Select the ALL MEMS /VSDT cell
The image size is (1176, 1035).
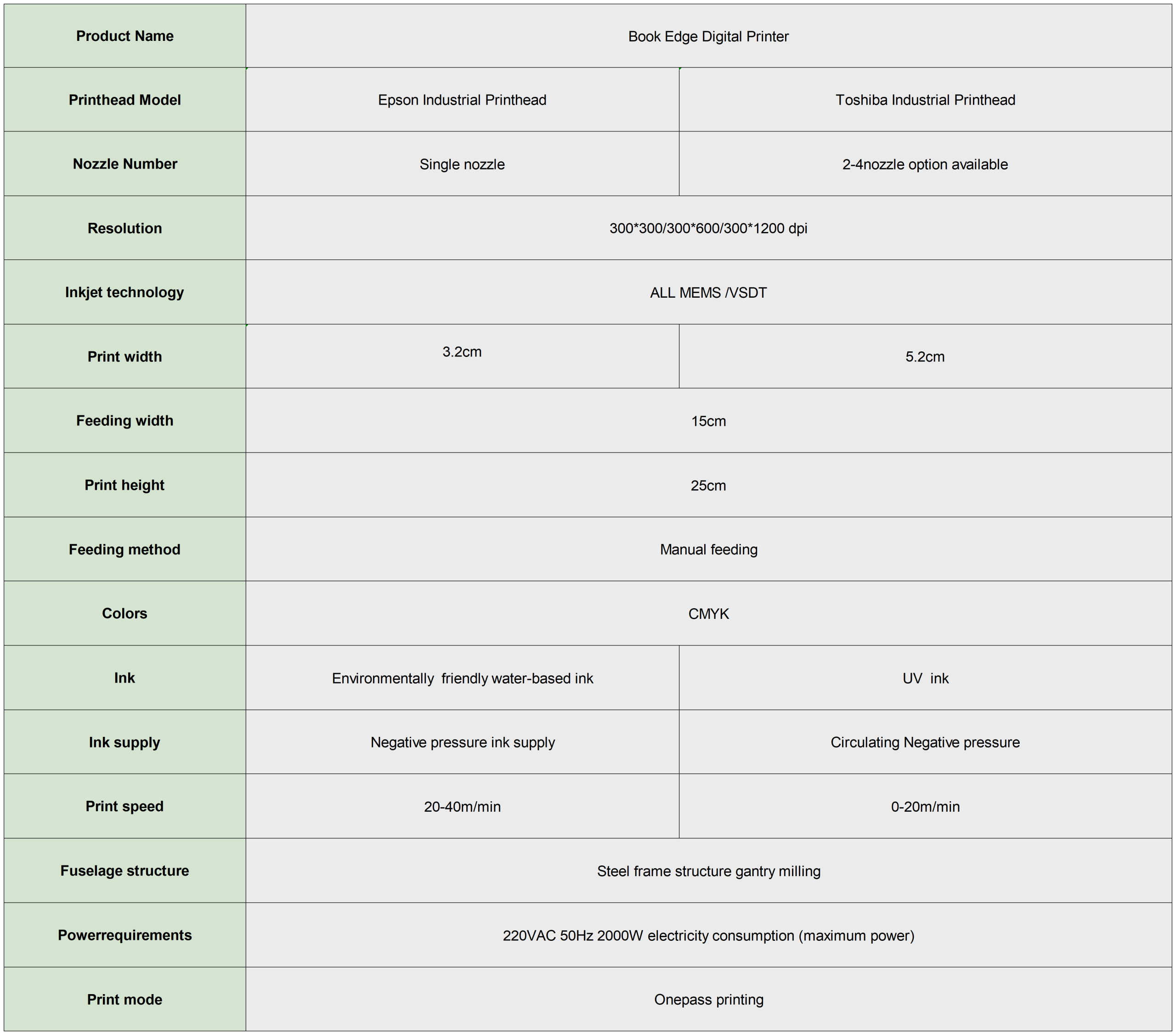click(708, 293)
